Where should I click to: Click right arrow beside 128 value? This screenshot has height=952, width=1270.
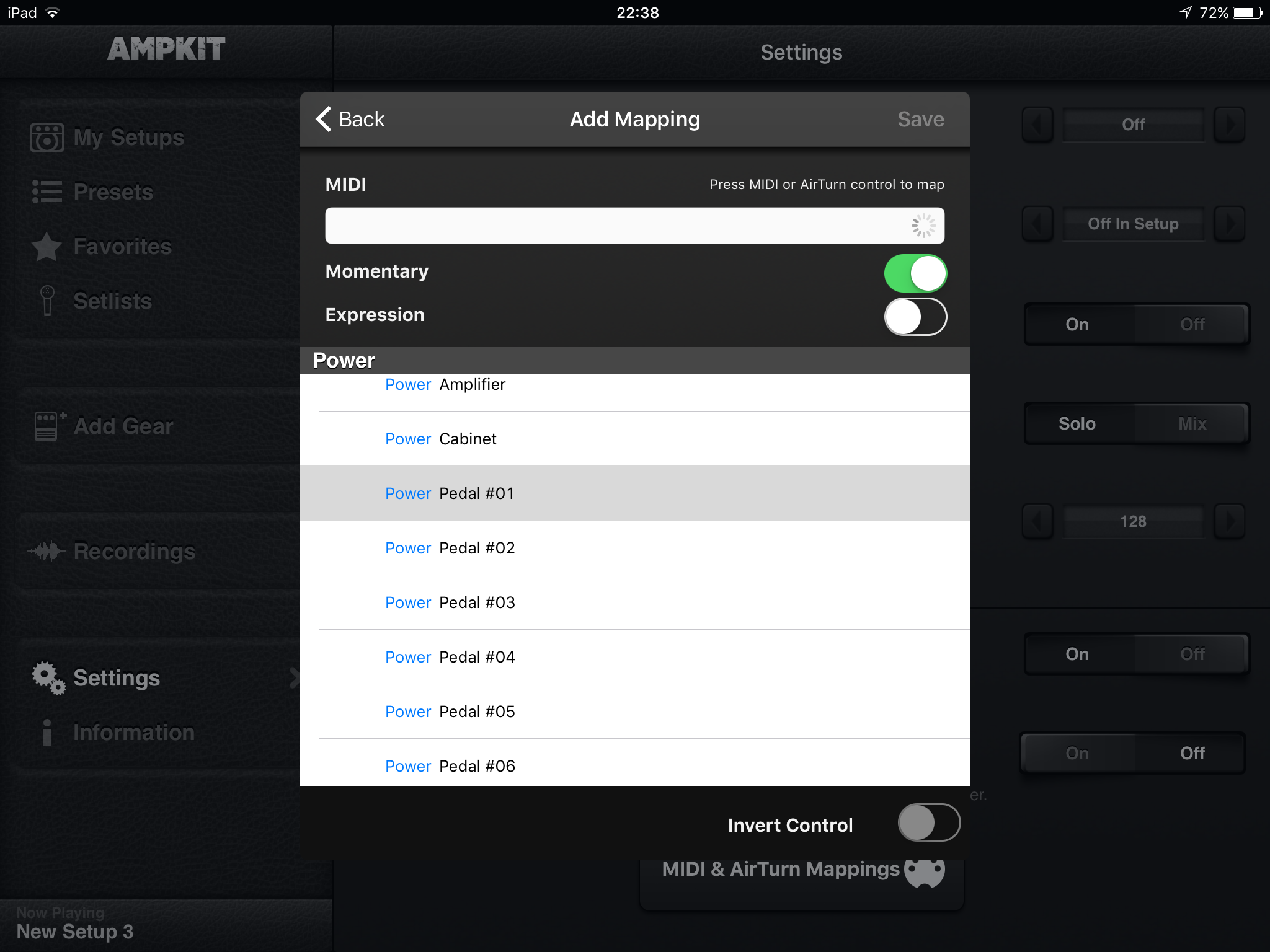pos(1229,521)
